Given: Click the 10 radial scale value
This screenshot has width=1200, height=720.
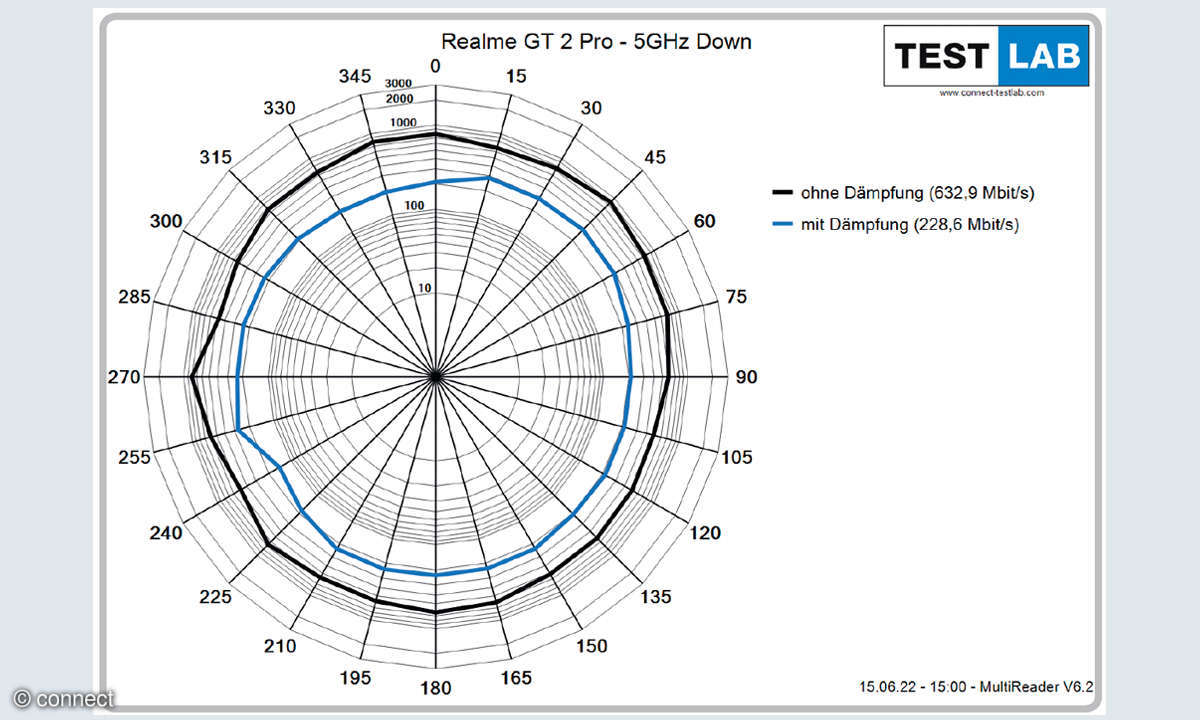Looking at the screenshot, I should pos(425,289).
